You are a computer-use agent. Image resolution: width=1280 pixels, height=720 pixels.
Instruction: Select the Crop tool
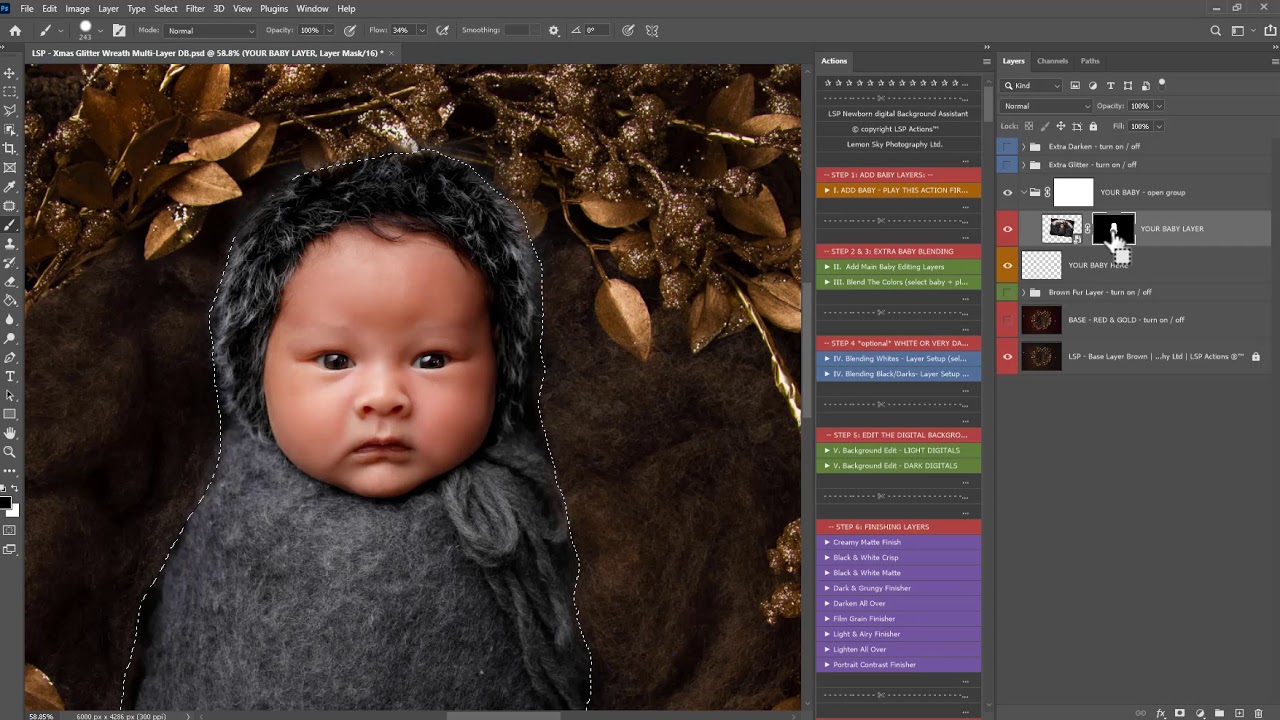coord(10,149)
